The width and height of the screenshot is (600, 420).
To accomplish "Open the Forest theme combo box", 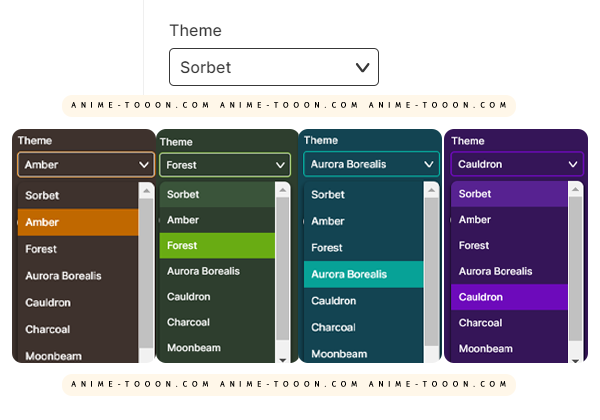I will [x=225, y=165].
